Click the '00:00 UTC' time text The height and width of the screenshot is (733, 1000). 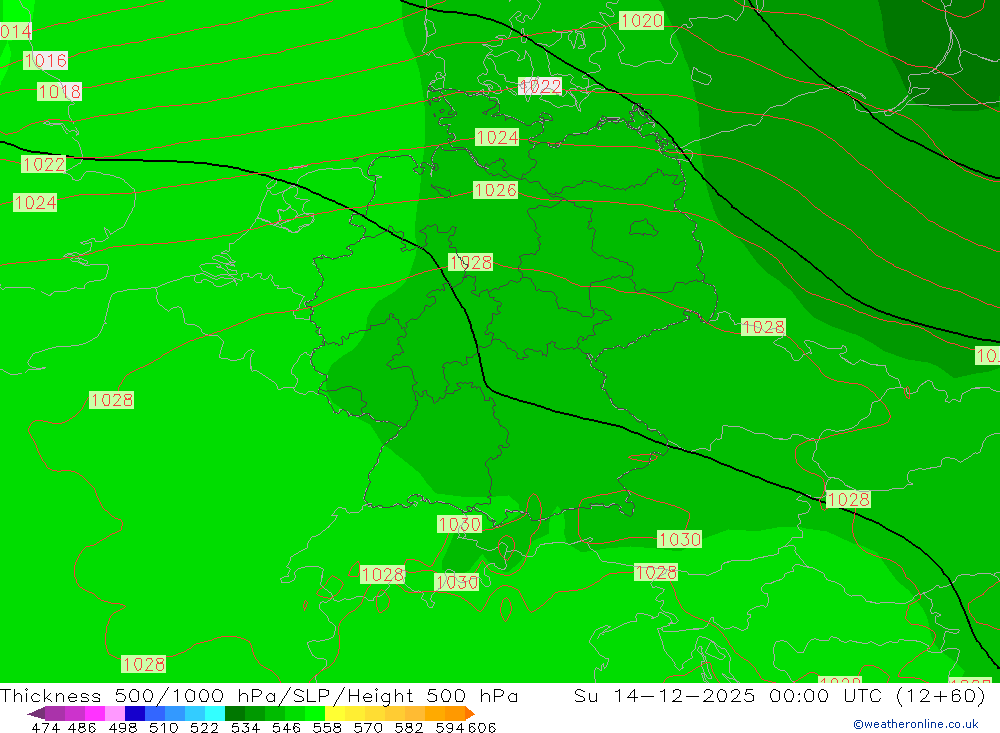click(825, 695)
